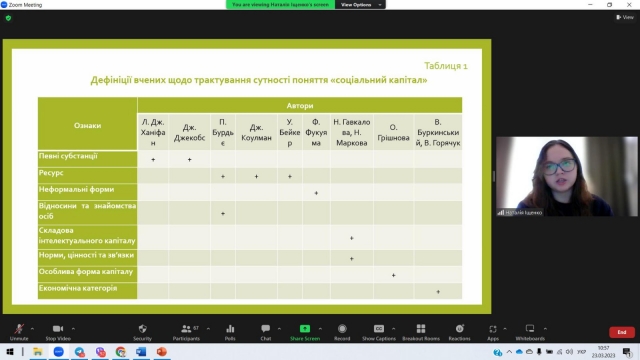
Task: Stop Video using the camera icon
Action: pyautogui.click(x=58, y=332)
